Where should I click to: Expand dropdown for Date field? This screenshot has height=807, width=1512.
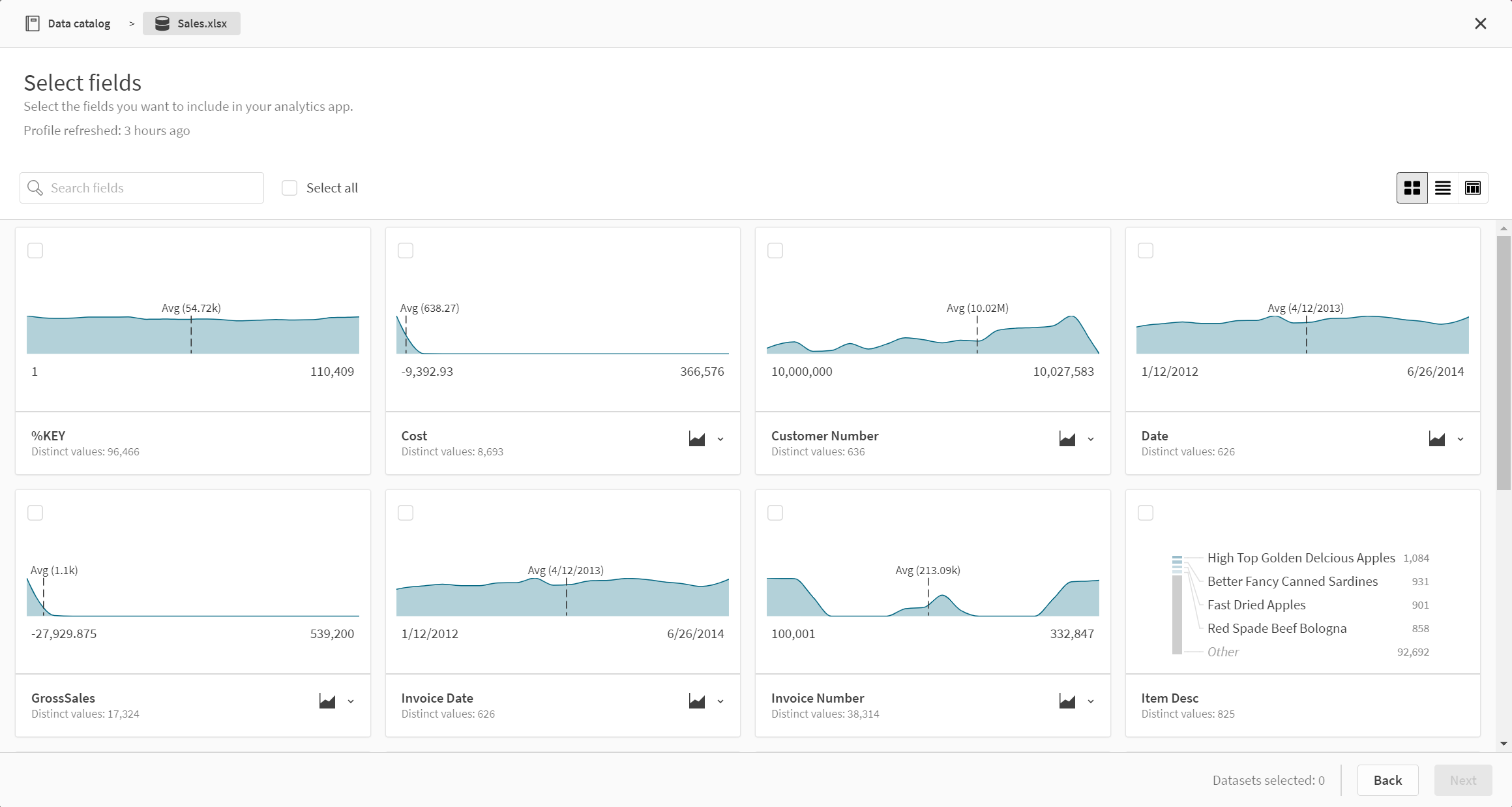tap(1459, 439)
